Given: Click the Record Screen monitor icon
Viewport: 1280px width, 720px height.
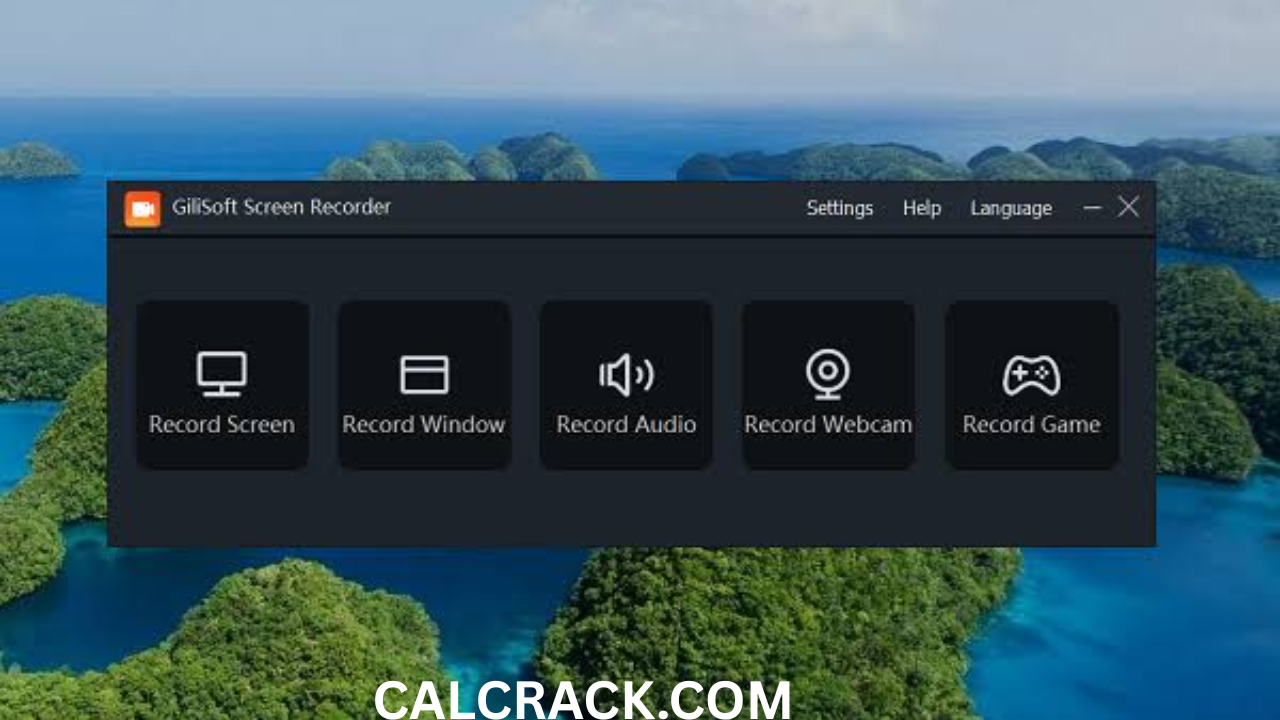Looking at the screenshot, I should 222,374.
